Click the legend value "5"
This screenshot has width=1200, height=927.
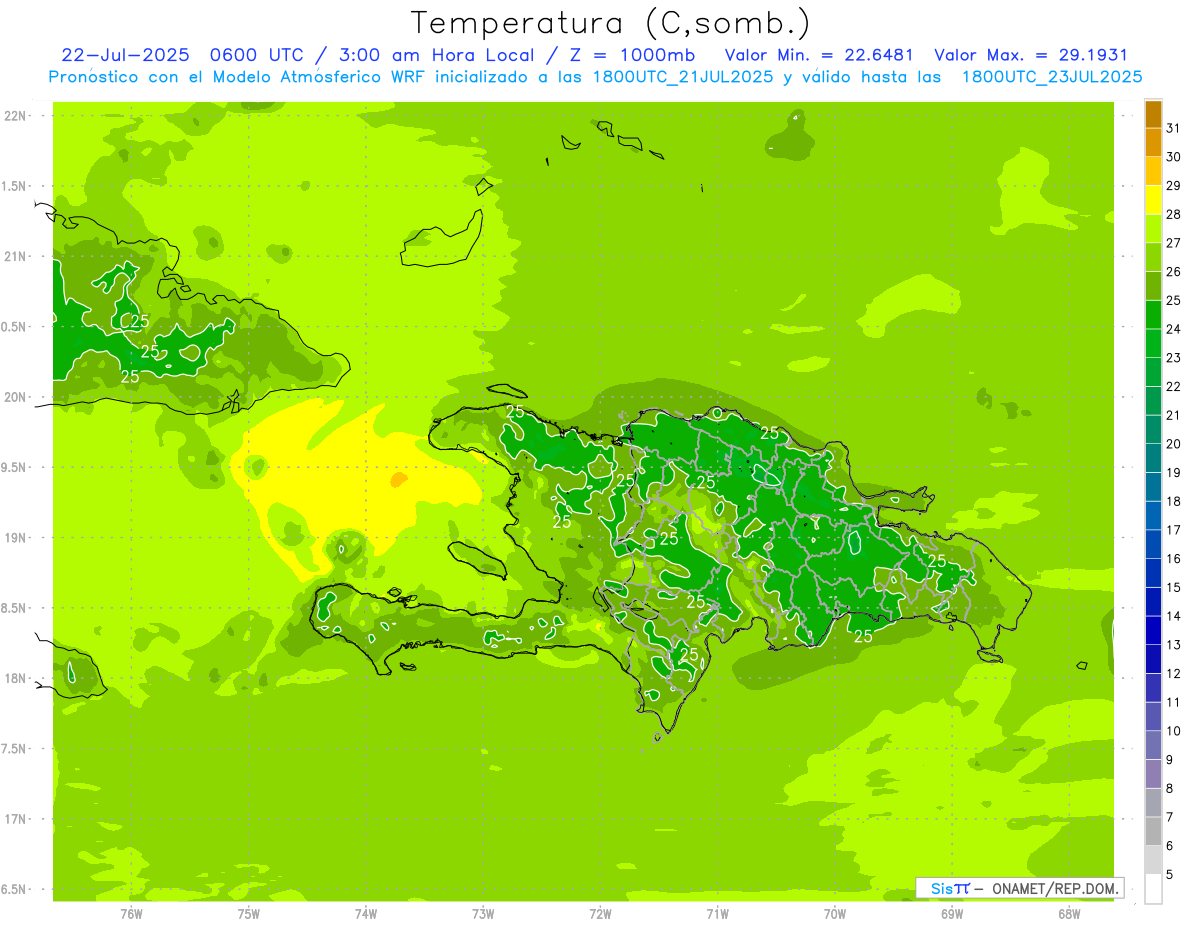pos(1170,874)
